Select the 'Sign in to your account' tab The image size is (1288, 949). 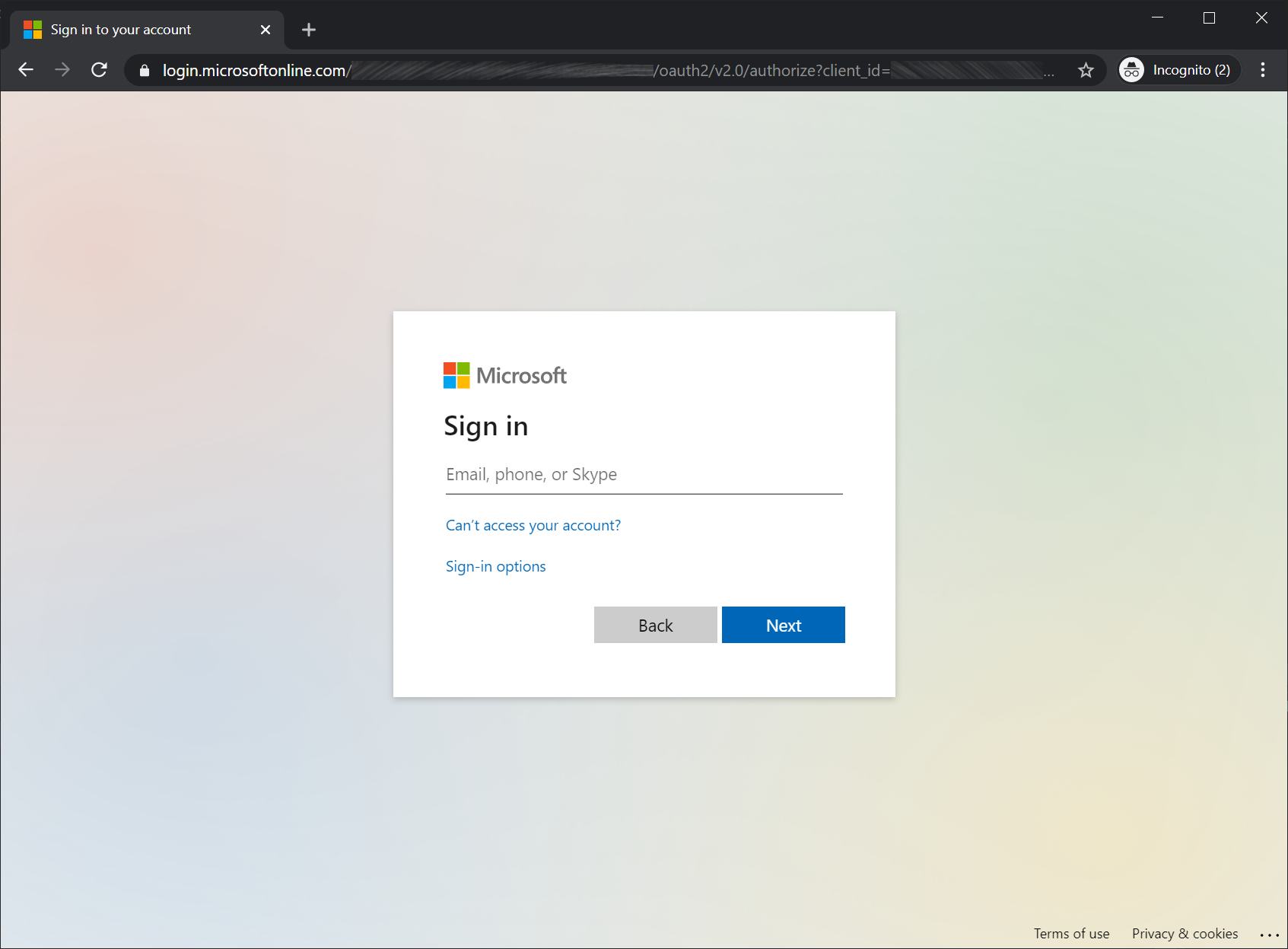pyautogui.click(x=147, y=30)
